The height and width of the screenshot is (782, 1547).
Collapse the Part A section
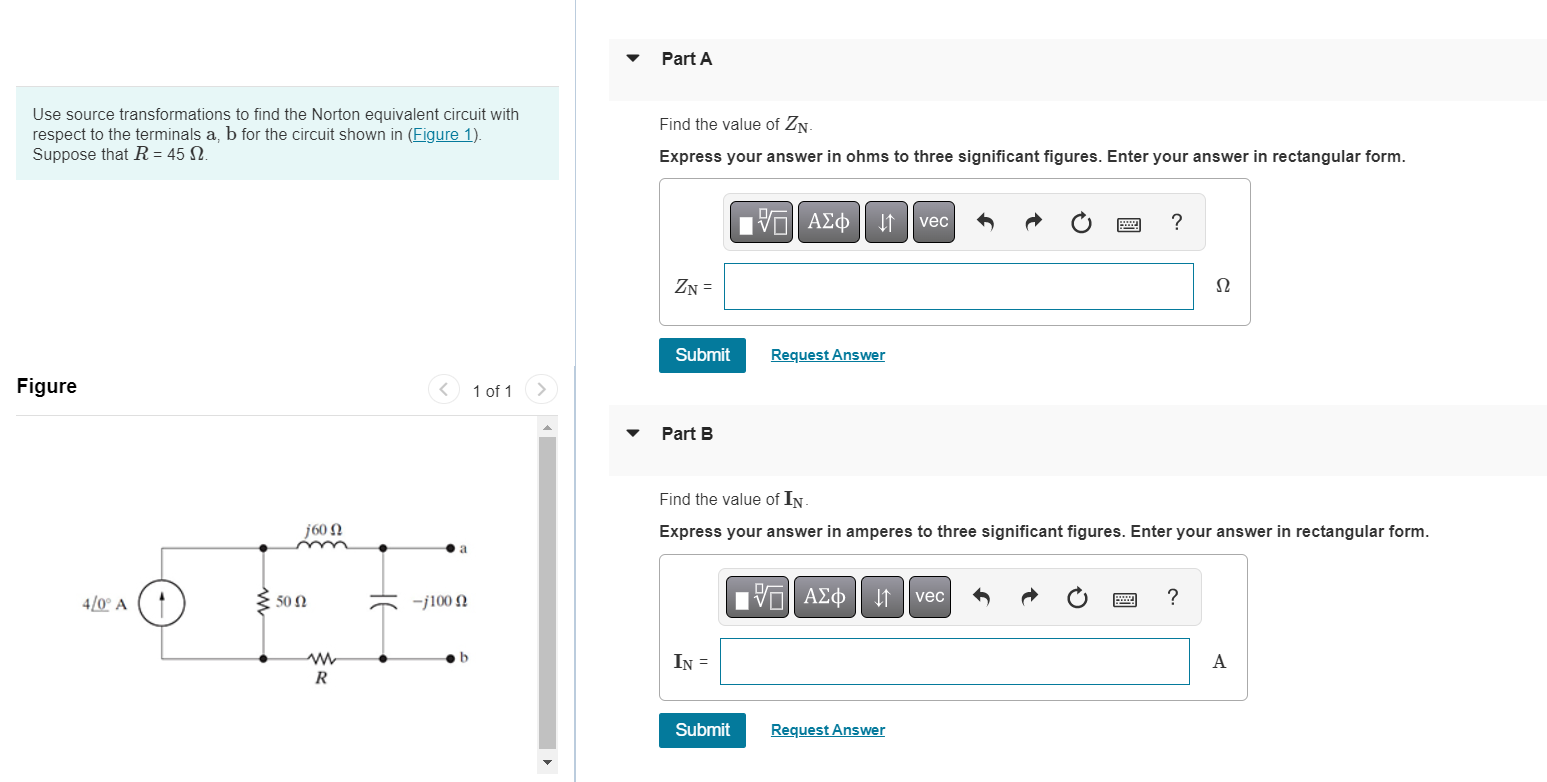(x=632, y=58)
